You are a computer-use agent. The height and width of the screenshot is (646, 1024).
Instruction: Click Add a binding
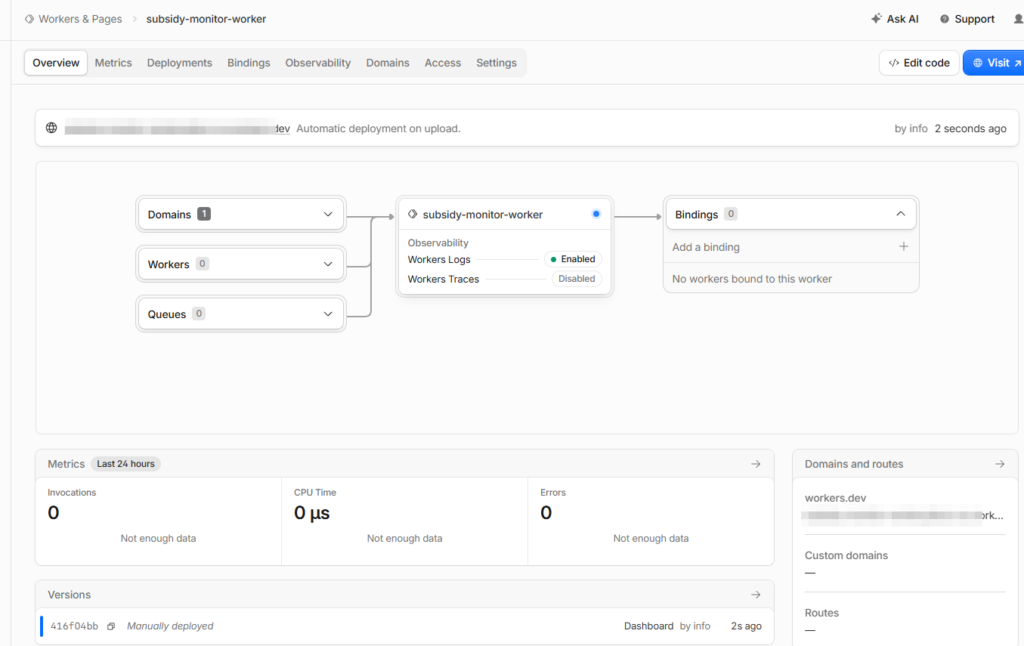(x=706, y=247)
